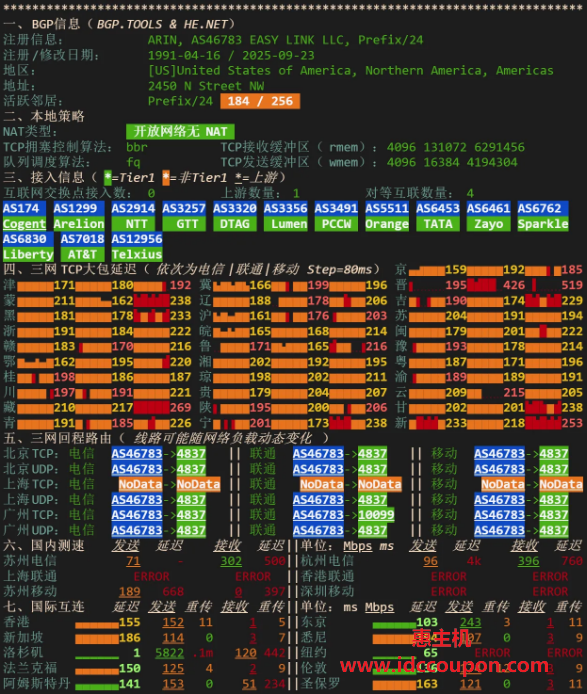
Task: Click 东京 send value 243
Action: click(x=471, y=622)
